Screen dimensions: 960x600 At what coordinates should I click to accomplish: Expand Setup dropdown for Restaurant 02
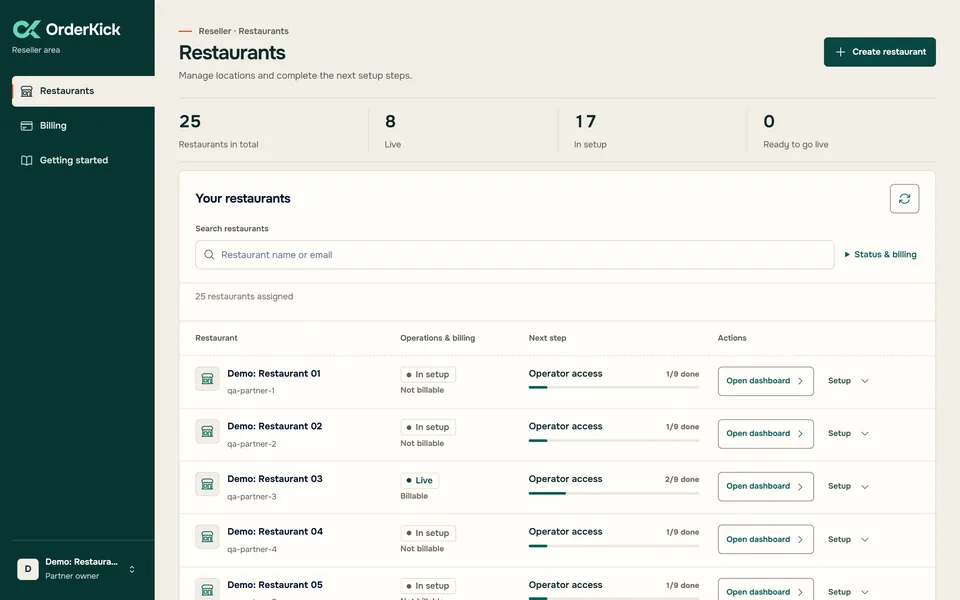(848, 433)
